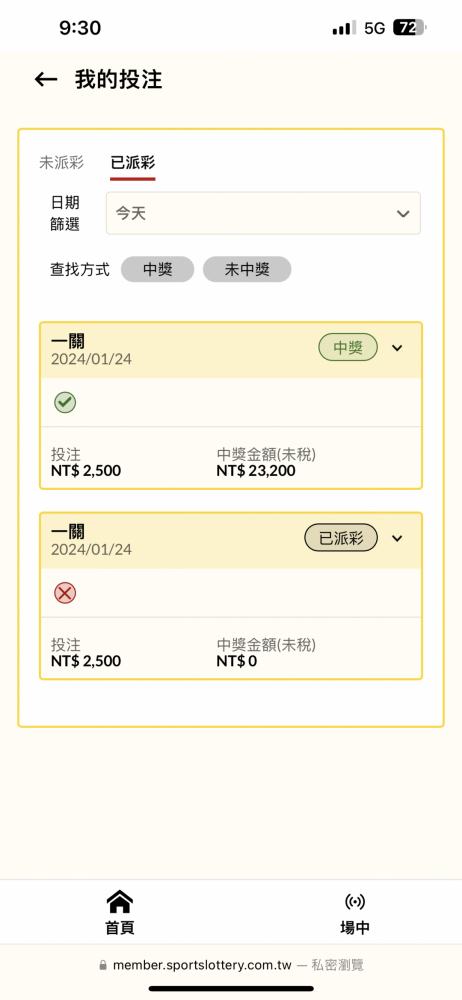Screen dimensions: 462x1000
Task: Toggle the 未中獎 filter chip
Action: (x=247, y=269)
